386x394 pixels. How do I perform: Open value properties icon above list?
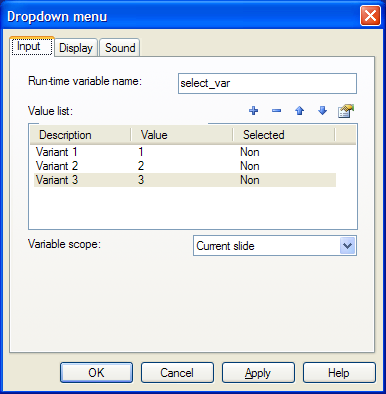coord(346,111)
